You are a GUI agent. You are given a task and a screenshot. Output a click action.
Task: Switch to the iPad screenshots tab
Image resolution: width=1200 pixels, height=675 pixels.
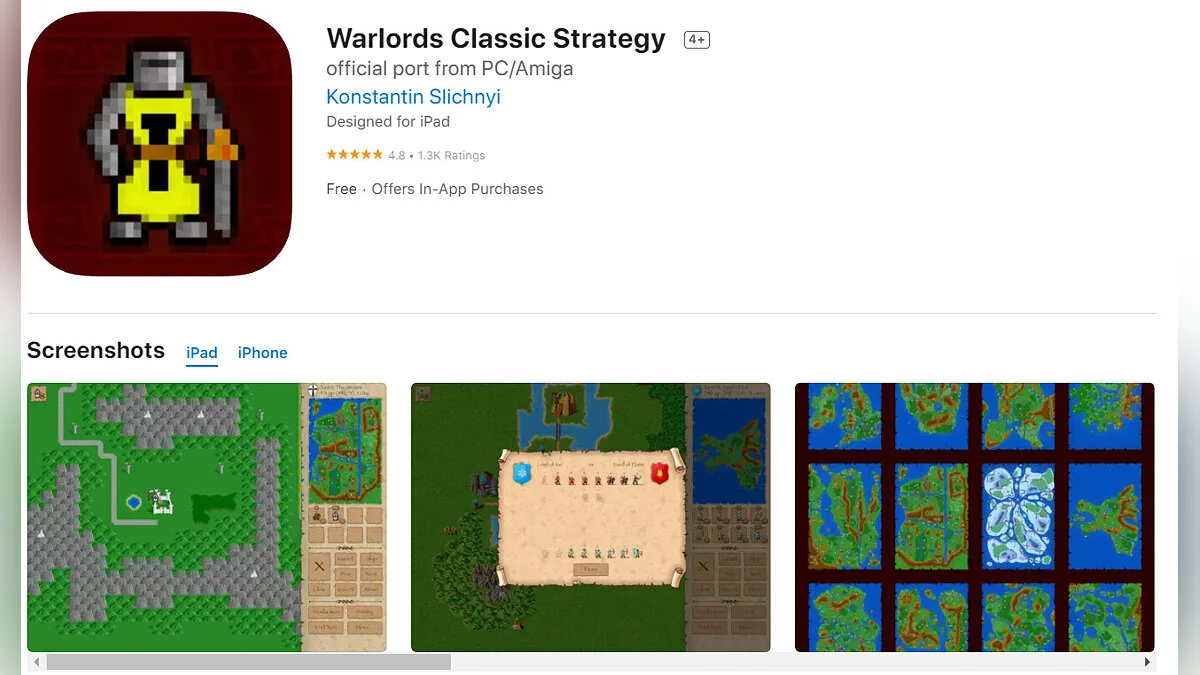coord(202,353)
